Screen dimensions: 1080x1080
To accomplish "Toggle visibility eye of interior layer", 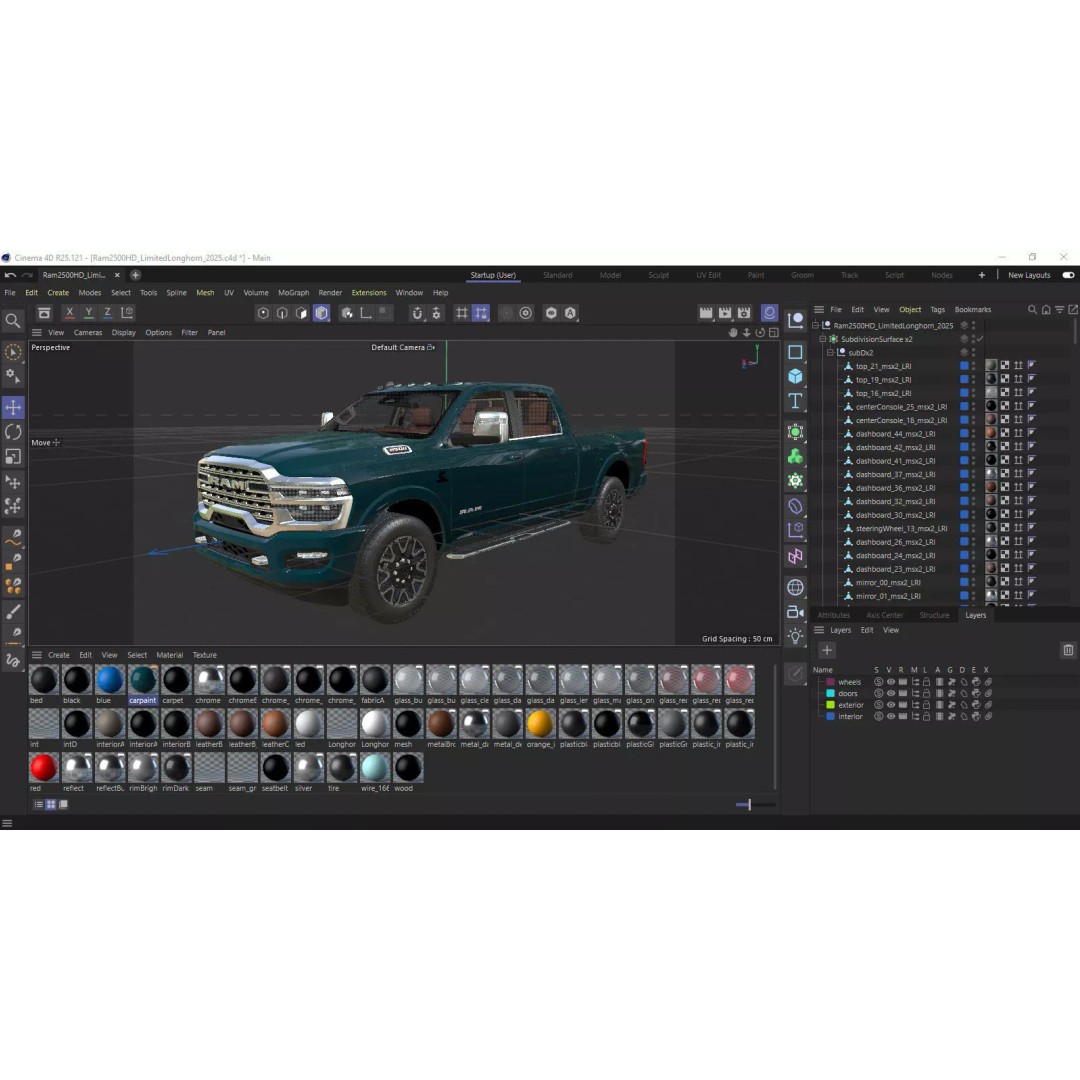I will [x=891, y=716].
